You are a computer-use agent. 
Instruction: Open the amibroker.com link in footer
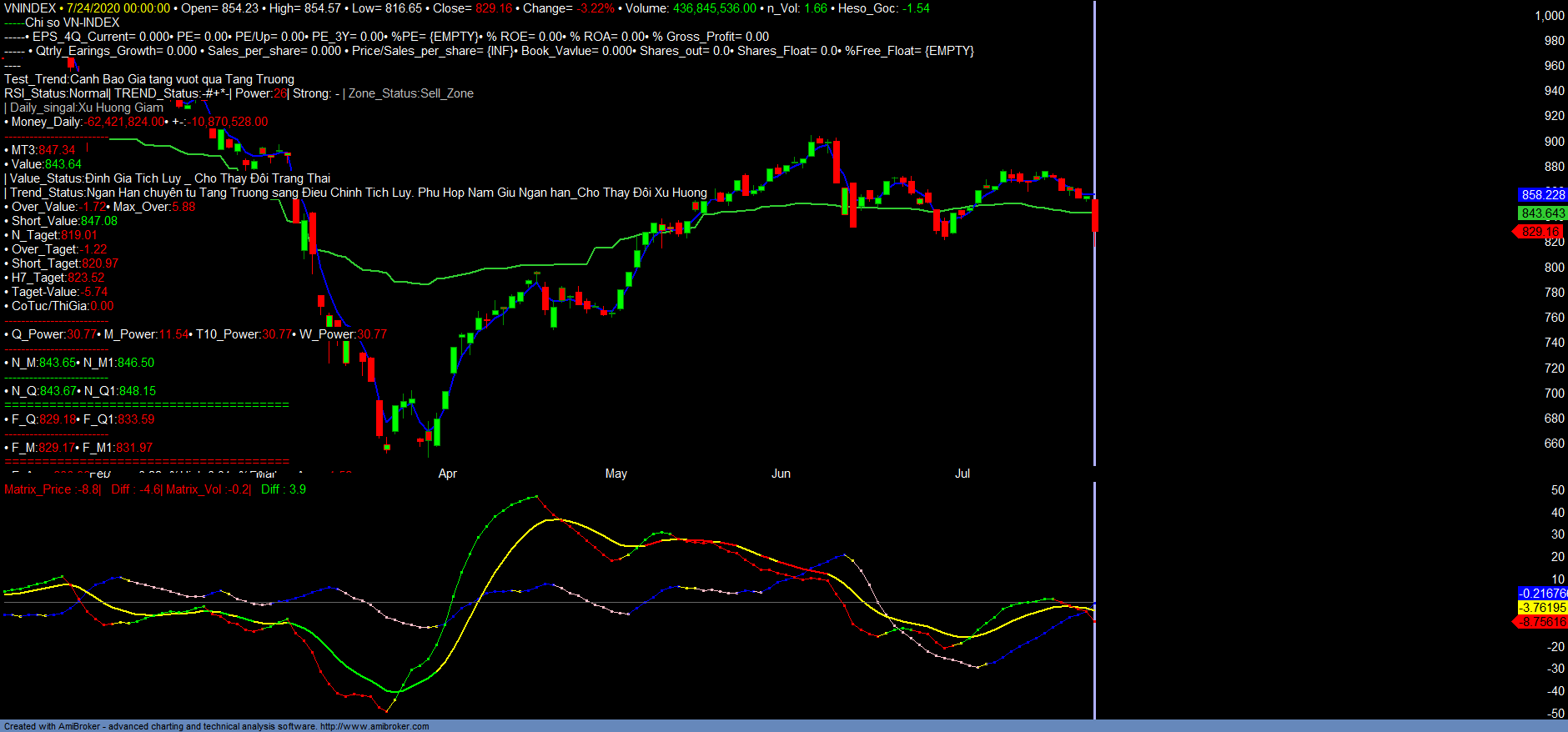point(374,726)
